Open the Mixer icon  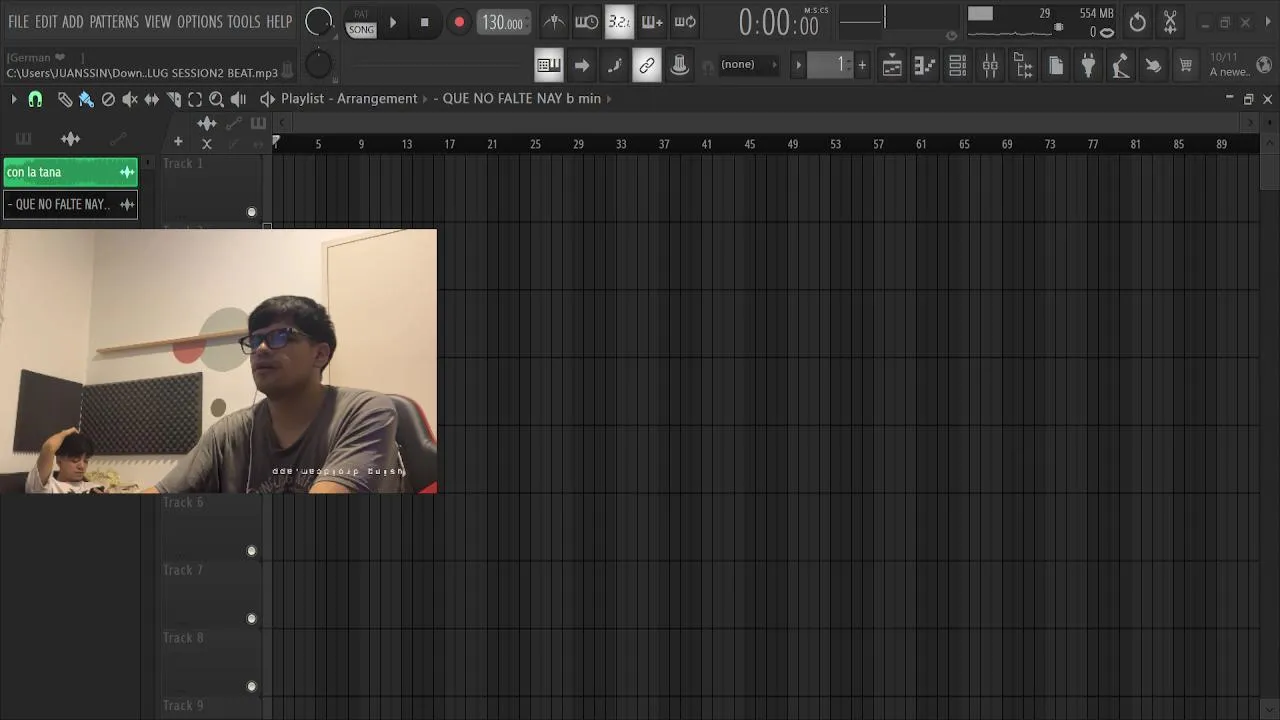click(990, 66)
